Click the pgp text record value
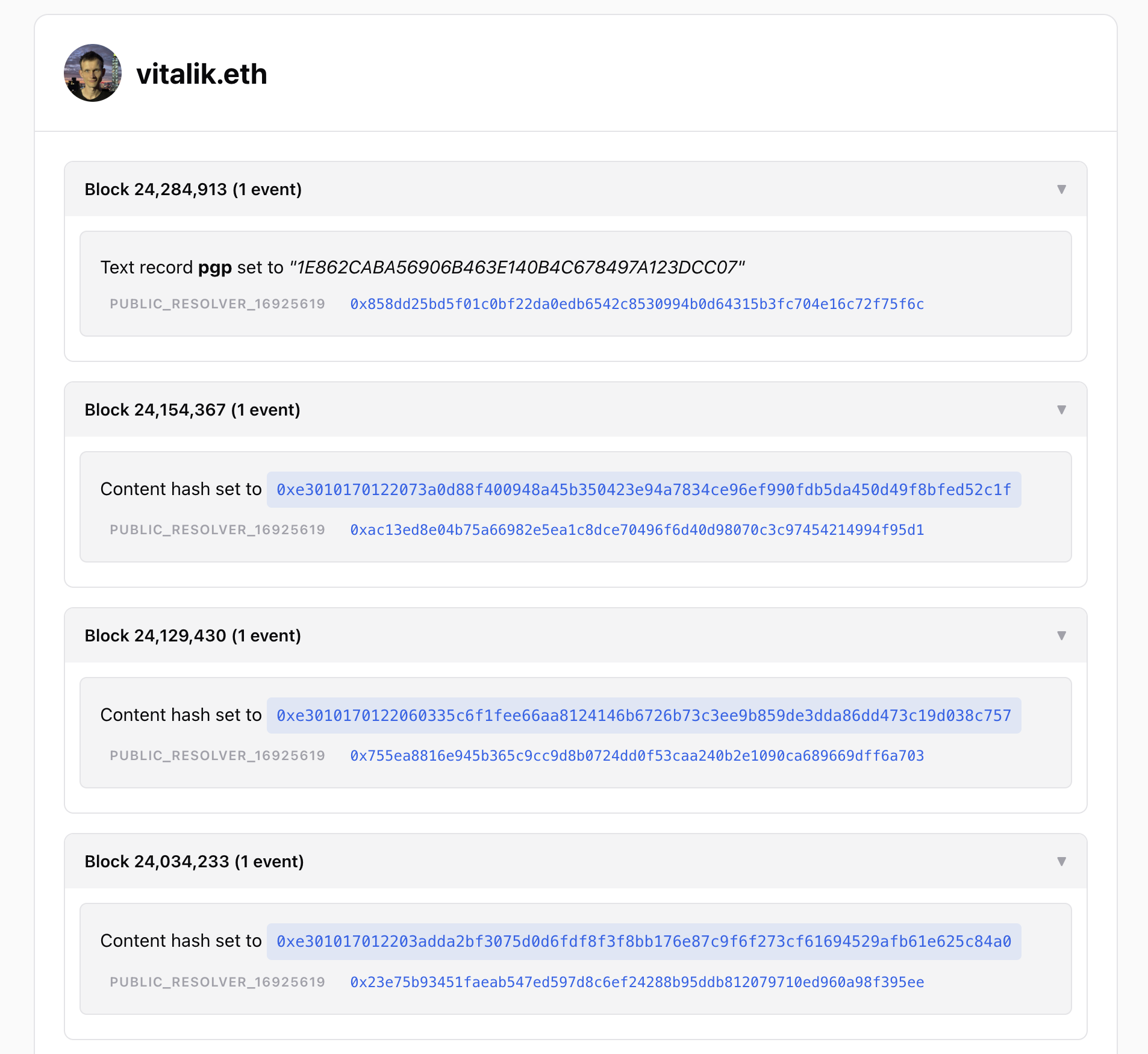Screen dimensions: 1148x1054 (517, 267)
